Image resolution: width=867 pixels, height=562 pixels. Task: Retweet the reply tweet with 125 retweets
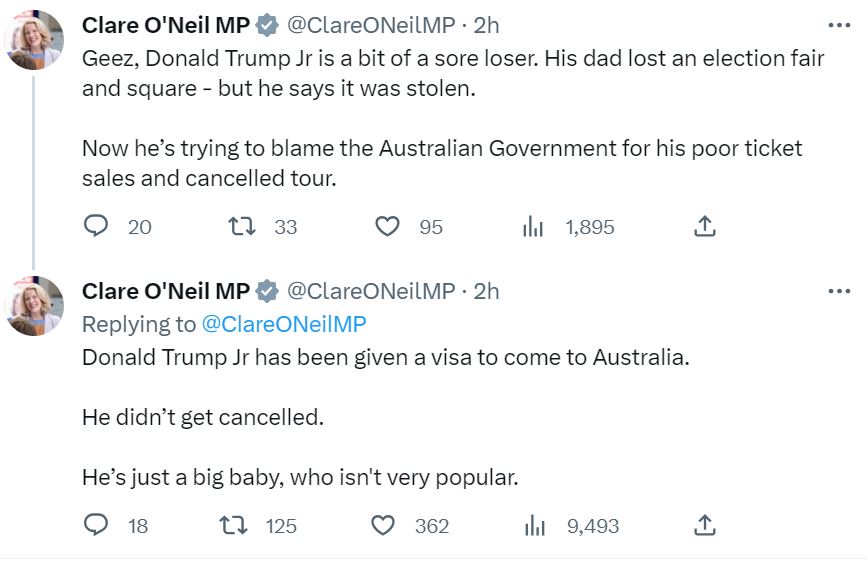point(241,525)
